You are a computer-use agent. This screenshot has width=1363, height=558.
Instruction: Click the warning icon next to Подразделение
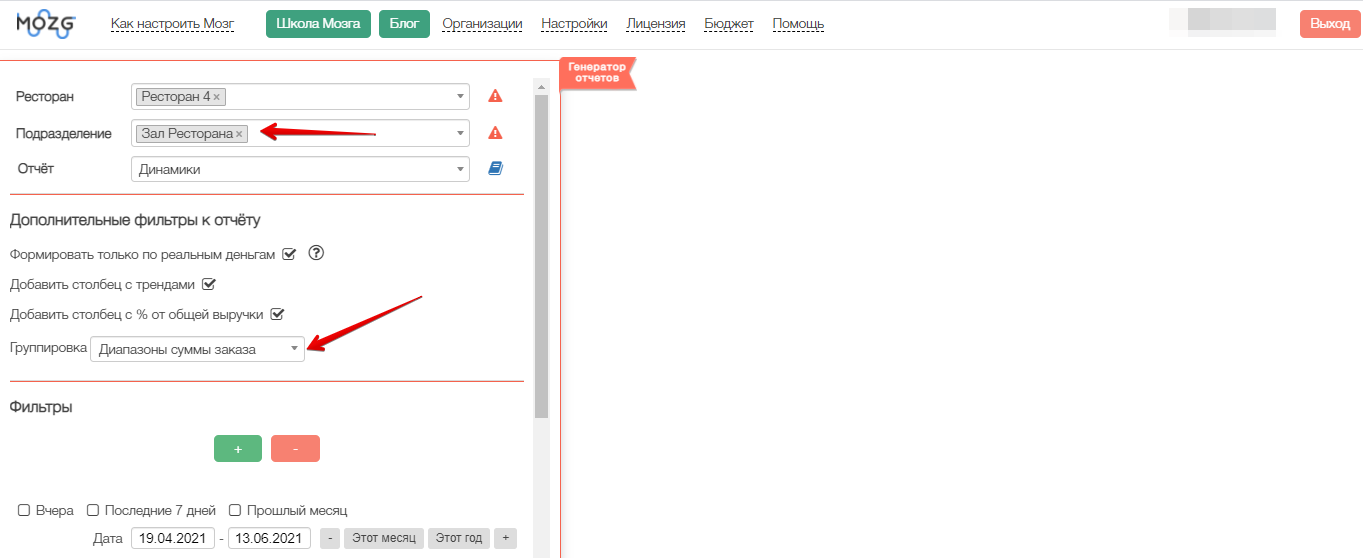tap(495, 133)
